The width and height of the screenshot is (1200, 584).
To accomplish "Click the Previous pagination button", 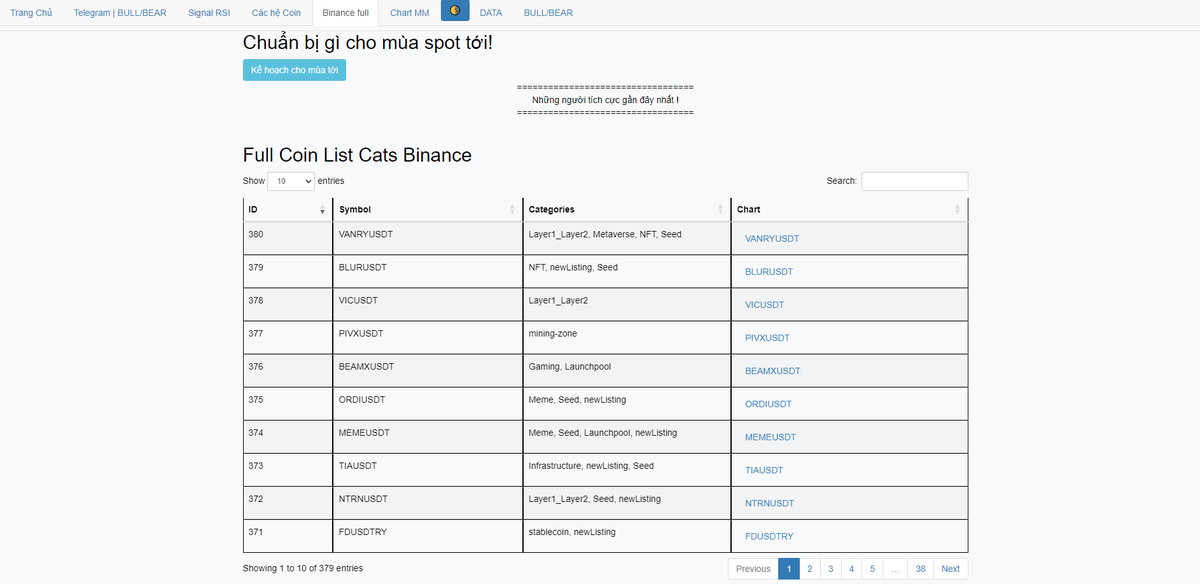I will 753,569.
